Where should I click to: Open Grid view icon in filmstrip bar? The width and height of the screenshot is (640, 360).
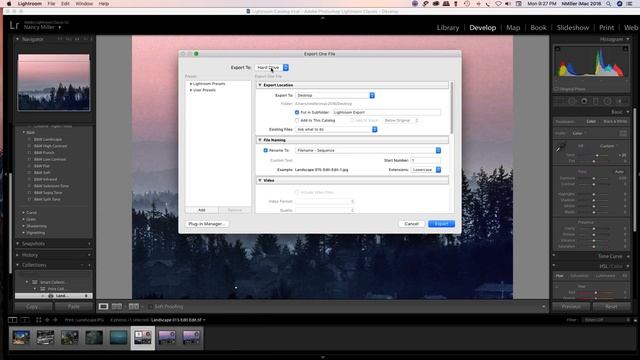coord(39,320)
